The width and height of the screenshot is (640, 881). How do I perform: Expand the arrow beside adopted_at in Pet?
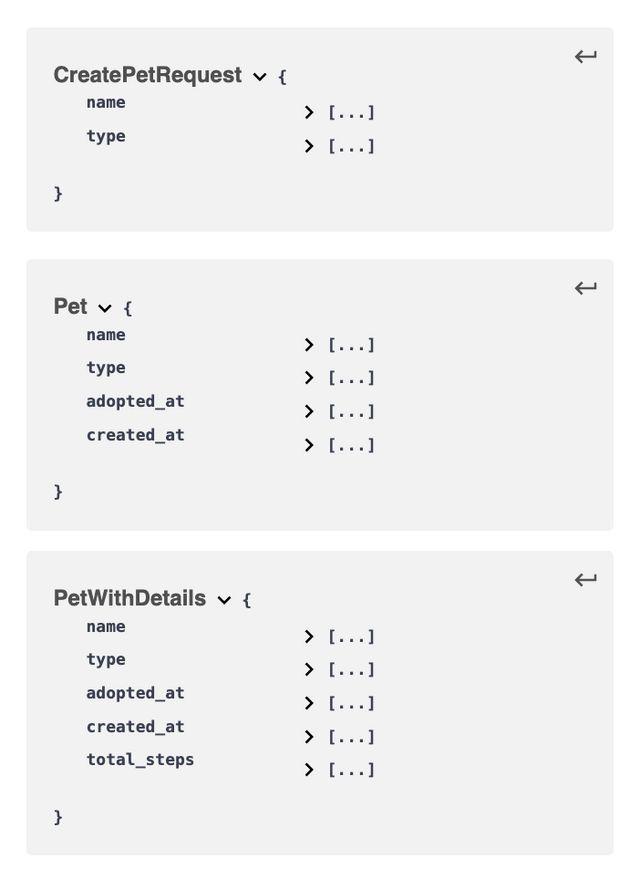tap(308, 411)
